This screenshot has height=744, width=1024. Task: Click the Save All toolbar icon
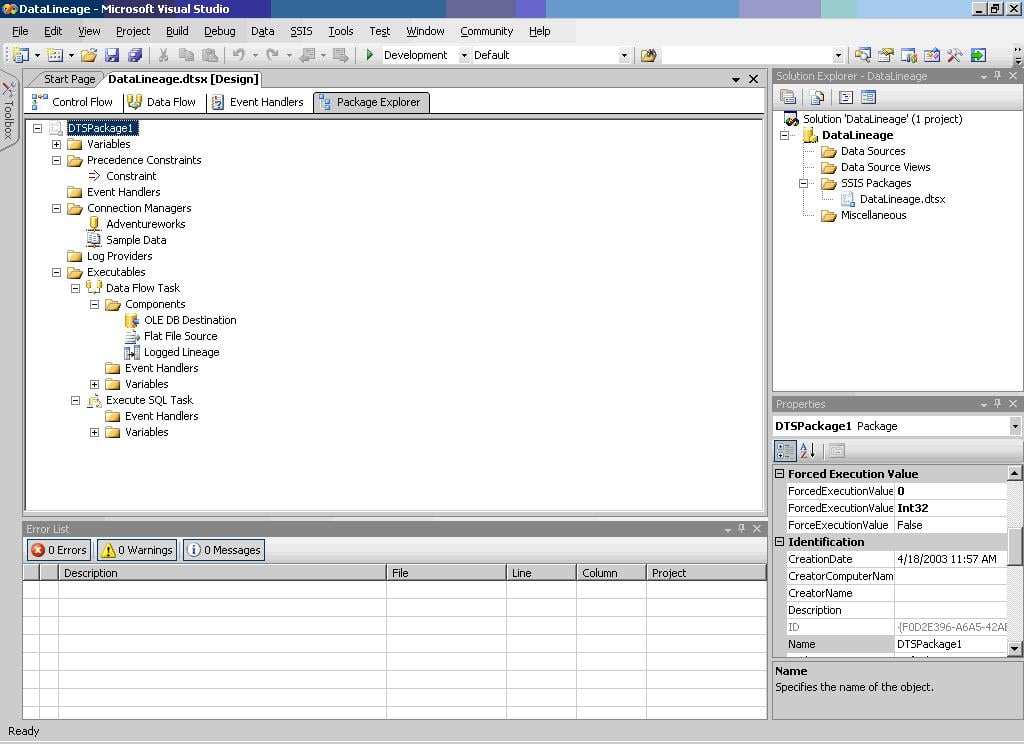pyautogui.click(x=135, y=55)
